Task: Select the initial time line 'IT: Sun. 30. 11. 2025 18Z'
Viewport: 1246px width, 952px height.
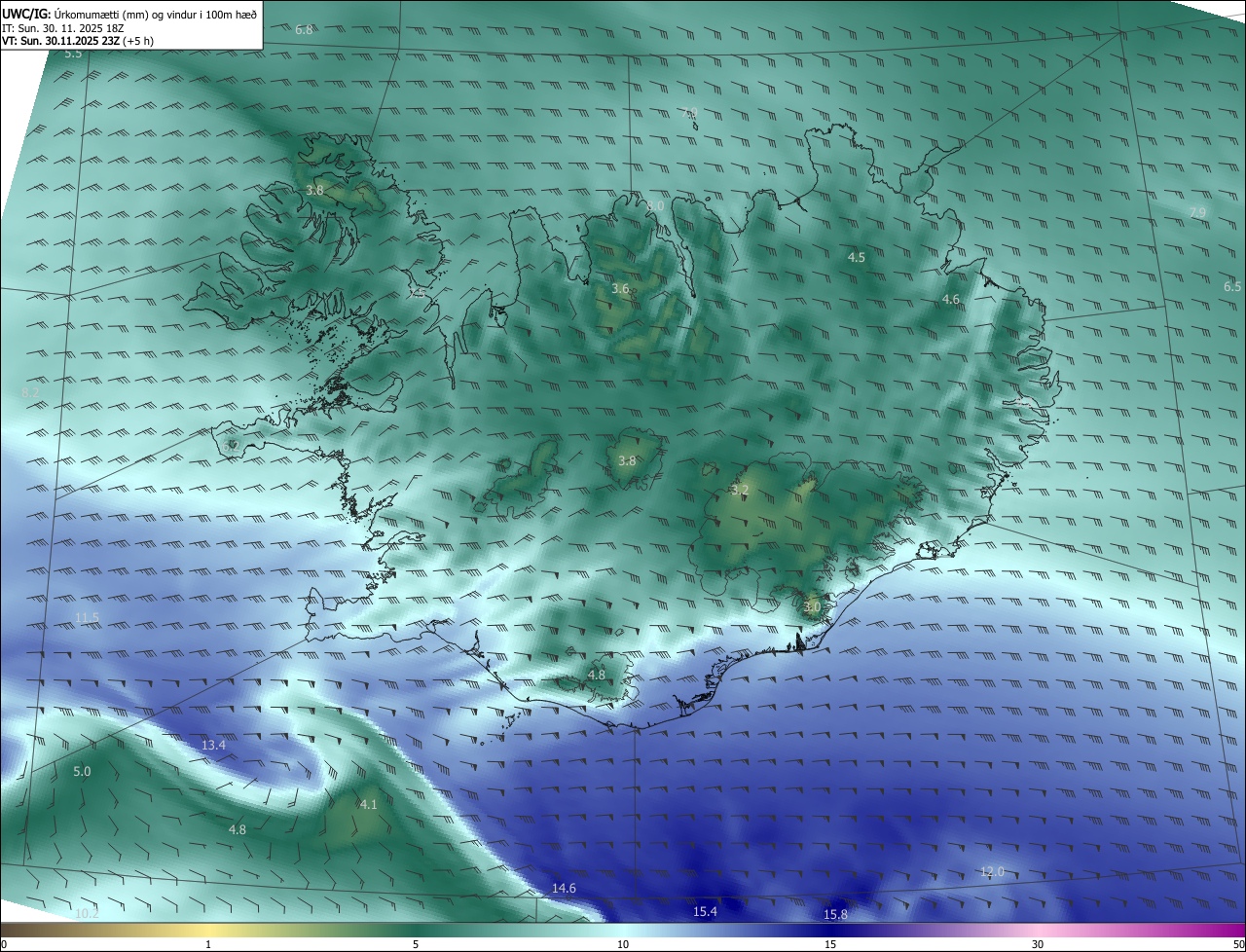Action: [x=63, y=28]
